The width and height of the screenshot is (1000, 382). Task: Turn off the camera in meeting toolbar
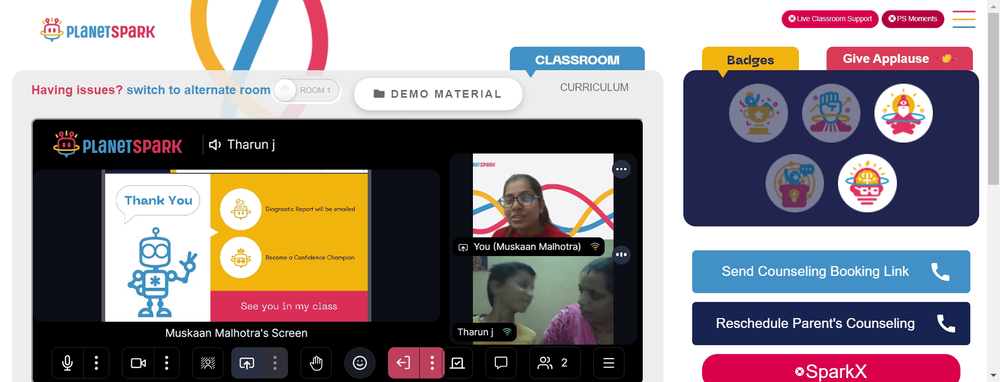(x=138, y=363)
